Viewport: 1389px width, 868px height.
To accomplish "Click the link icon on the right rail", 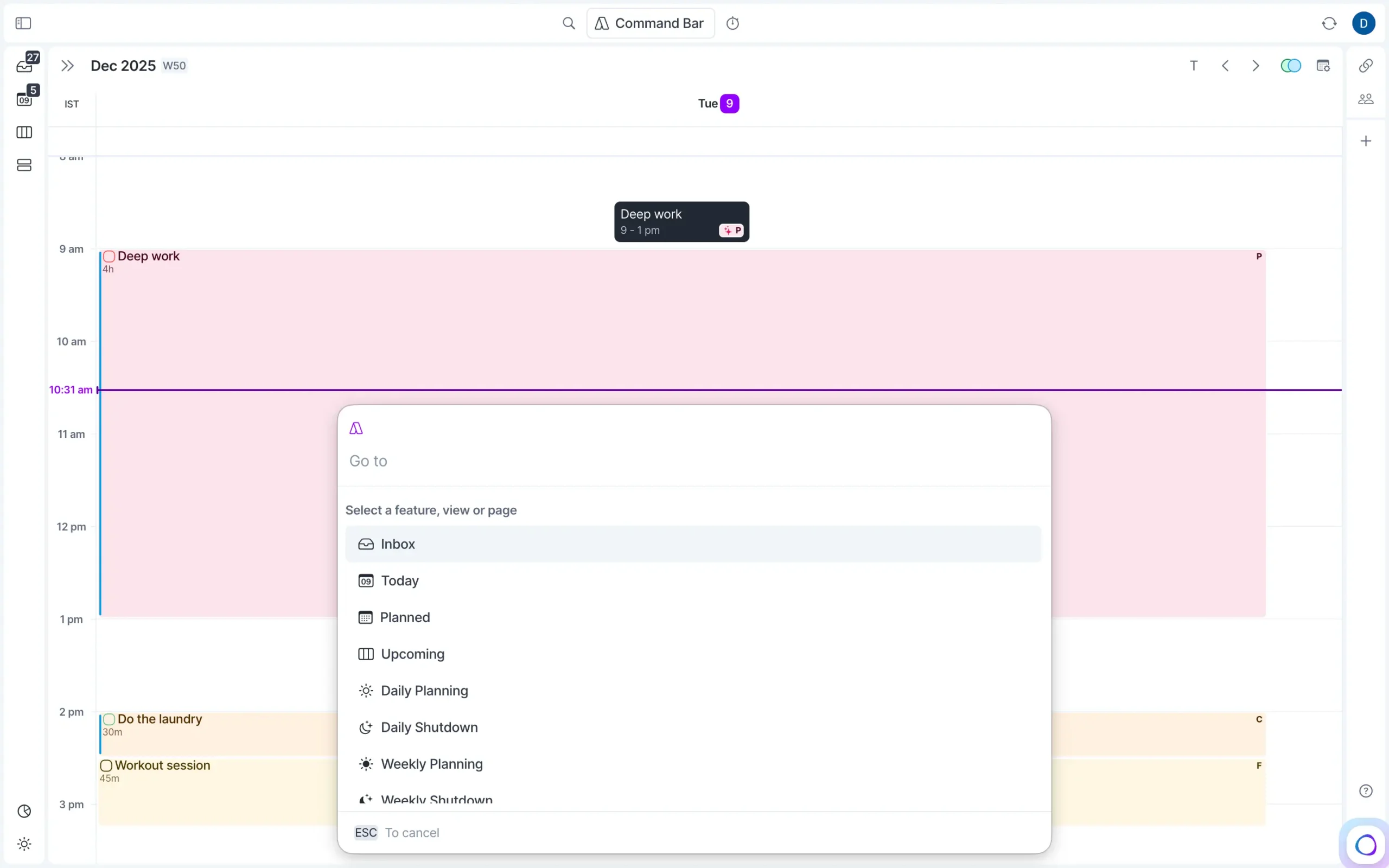I will [1365, 66].
